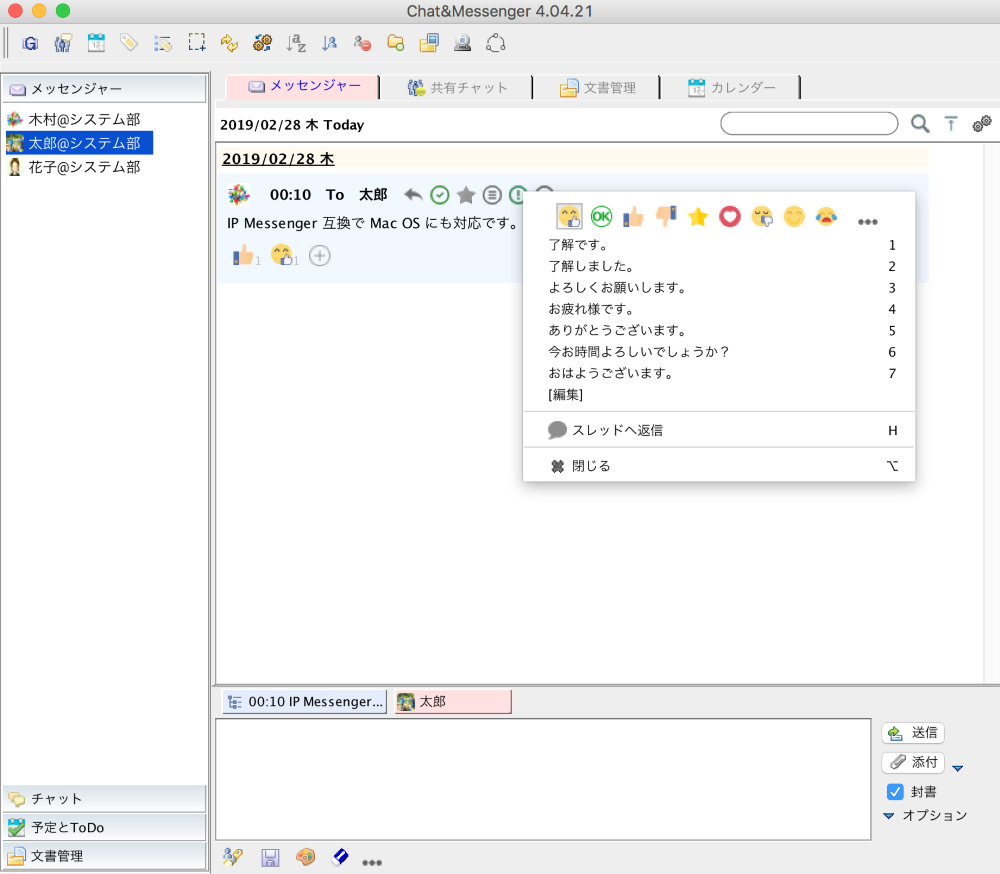Choose quick reply よろしくお願いします。
The height and width of the screenshot is (874, 1000).
(x=719, y=288)
